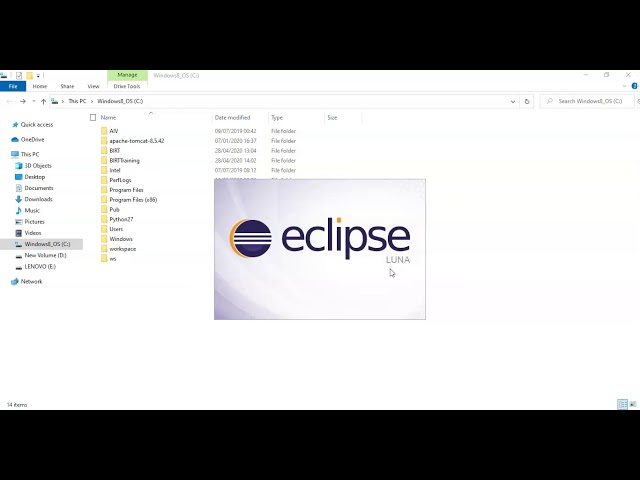Viewport: 640px width, 480px height.
Task: Click the Desktop folder icon in sidebar
Action: tap(18, 177)
